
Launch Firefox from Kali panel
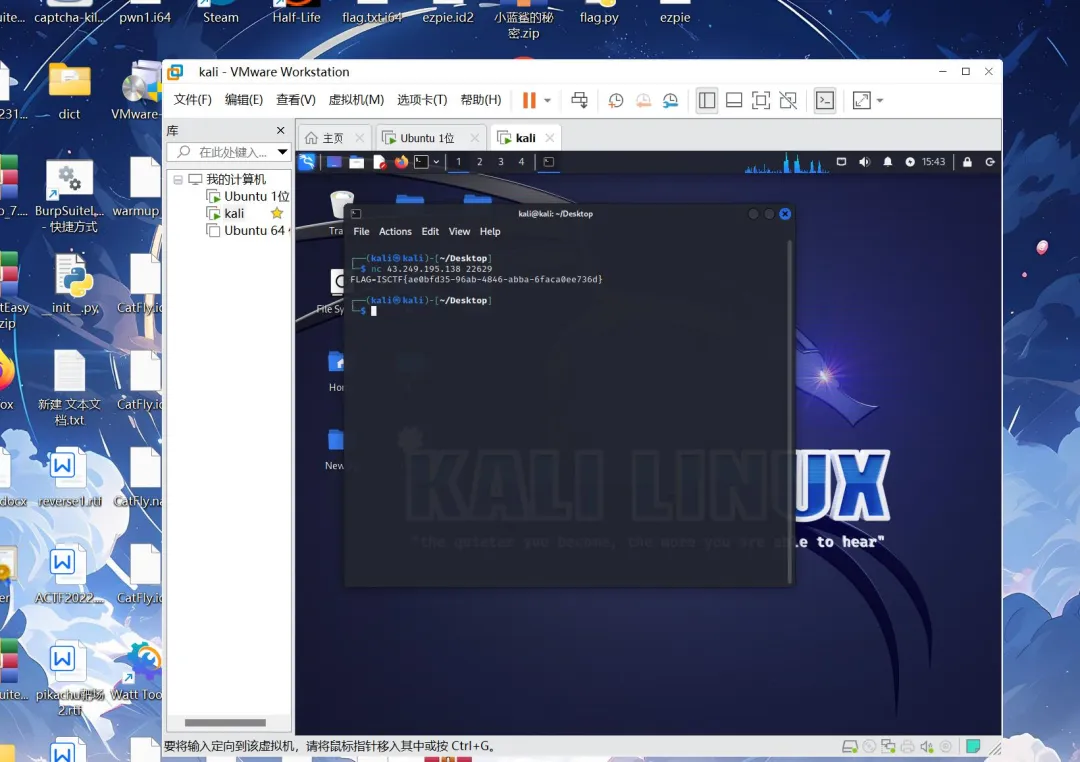pyautogui.click(x=402, y=162)
